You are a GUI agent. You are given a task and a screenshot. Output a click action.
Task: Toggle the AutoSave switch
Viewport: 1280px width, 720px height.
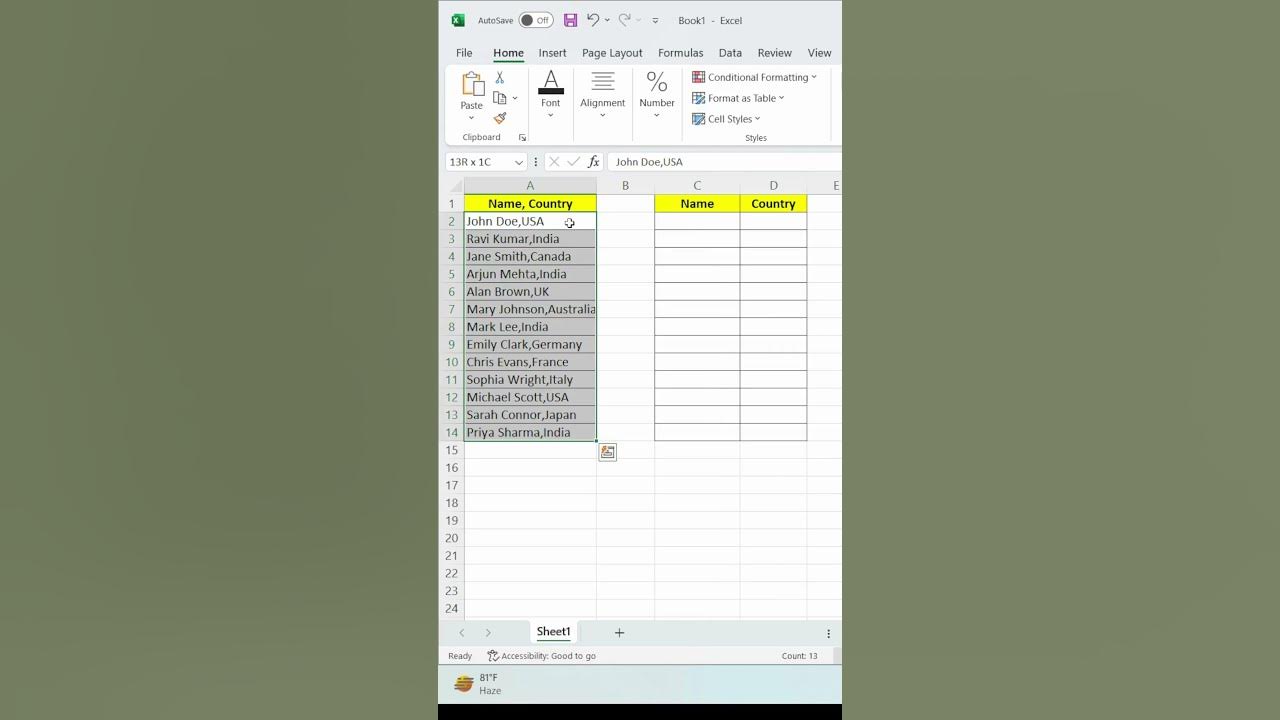(x=536, y=20)
